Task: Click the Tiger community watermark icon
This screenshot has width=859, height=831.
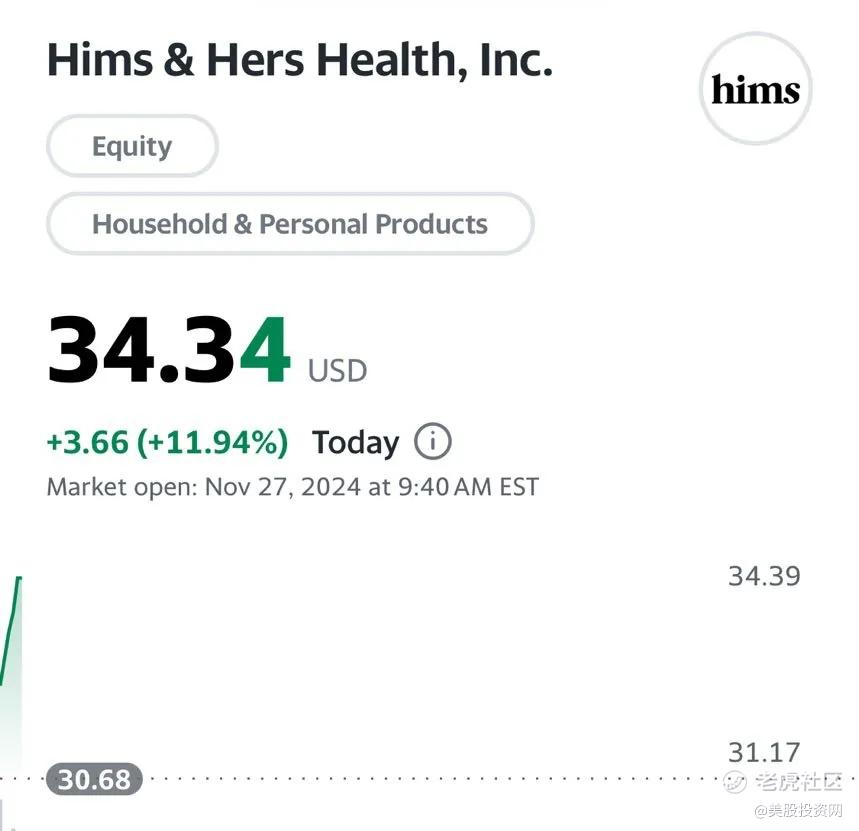Action: pos(736,781)
